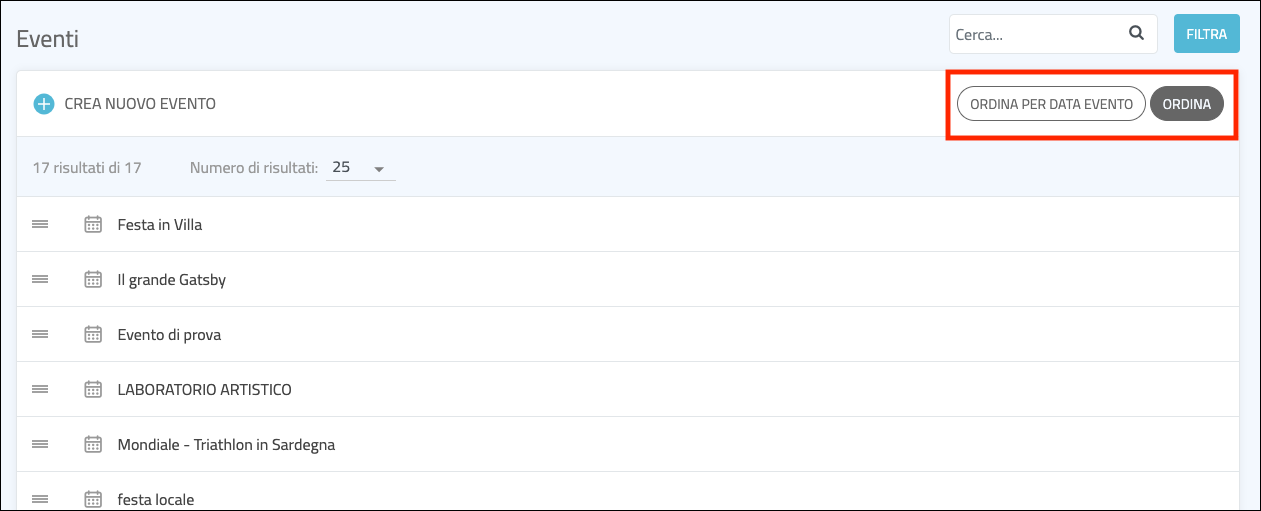Screen dimensions: 1261x511
Task: Click drag handle for Festa in Villa
Action: tap(40, 225)
